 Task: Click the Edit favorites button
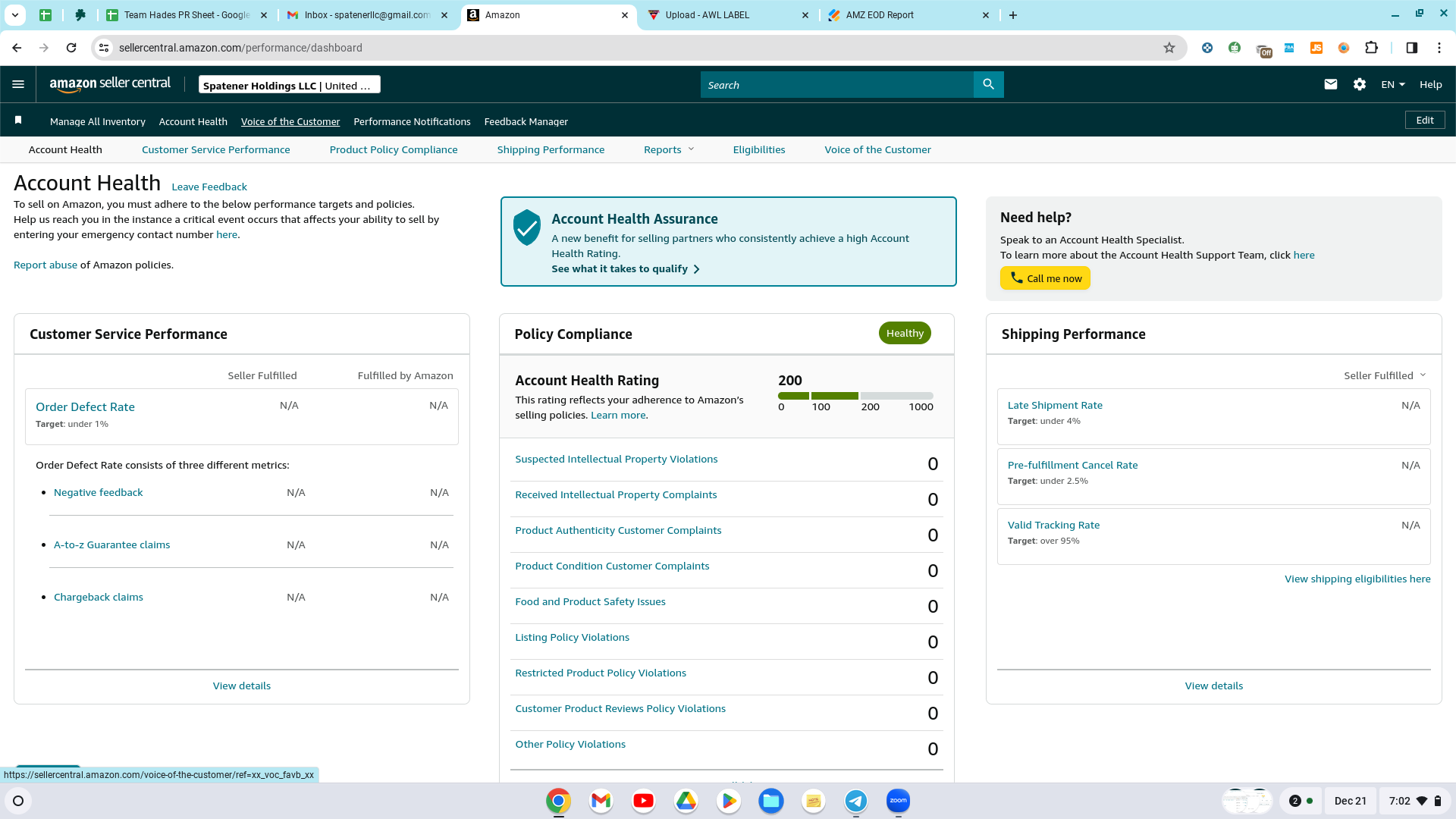(x=1425, y=121)
